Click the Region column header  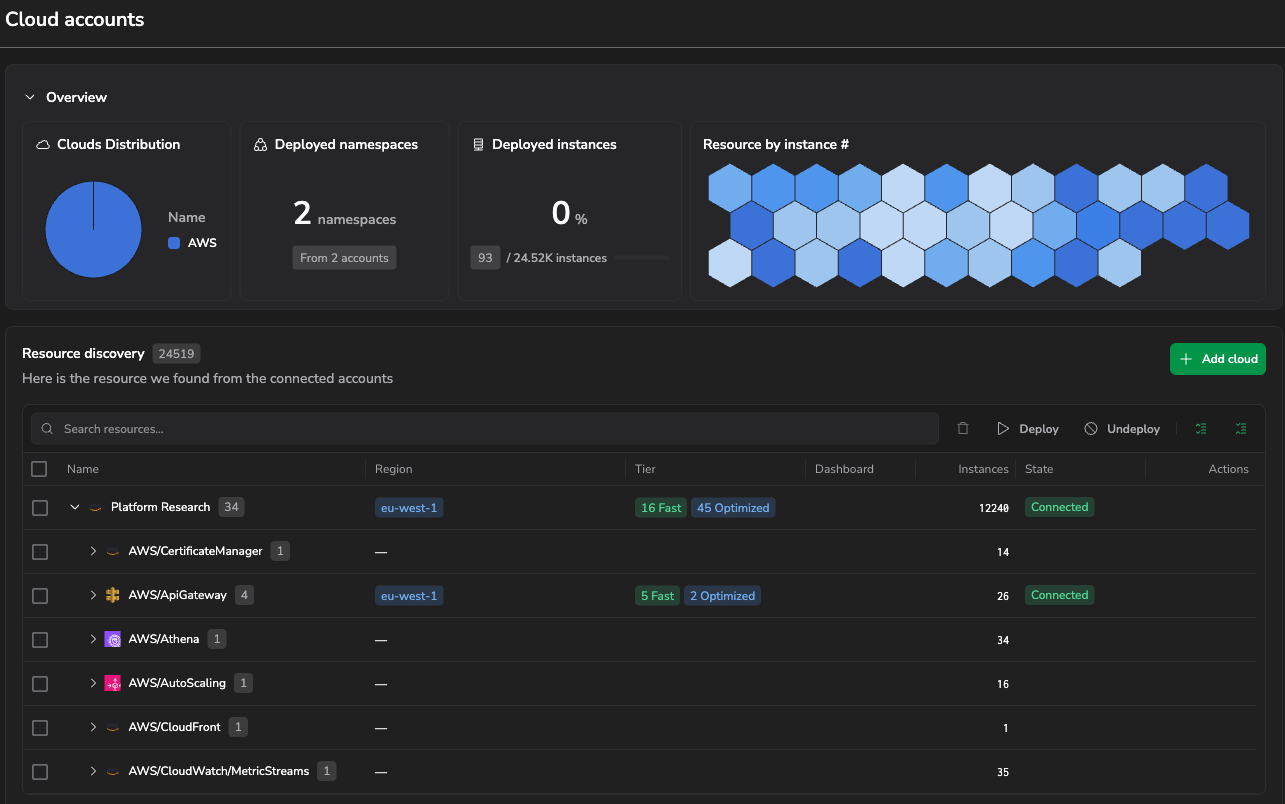click(x=394, y=469)
